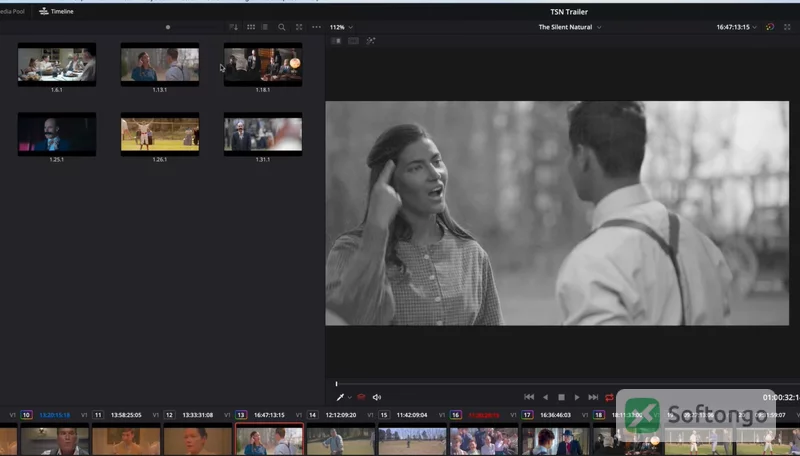Select clip number 12 badge
The image size is (800, 456).
[169, 415]
